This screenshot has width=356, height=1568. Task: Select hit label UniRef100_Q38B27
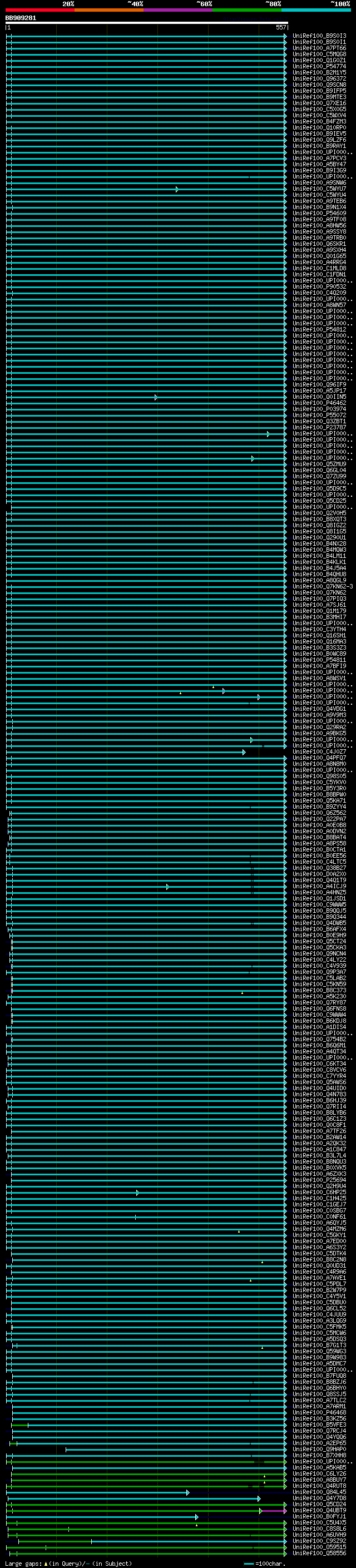coord(319,868)
